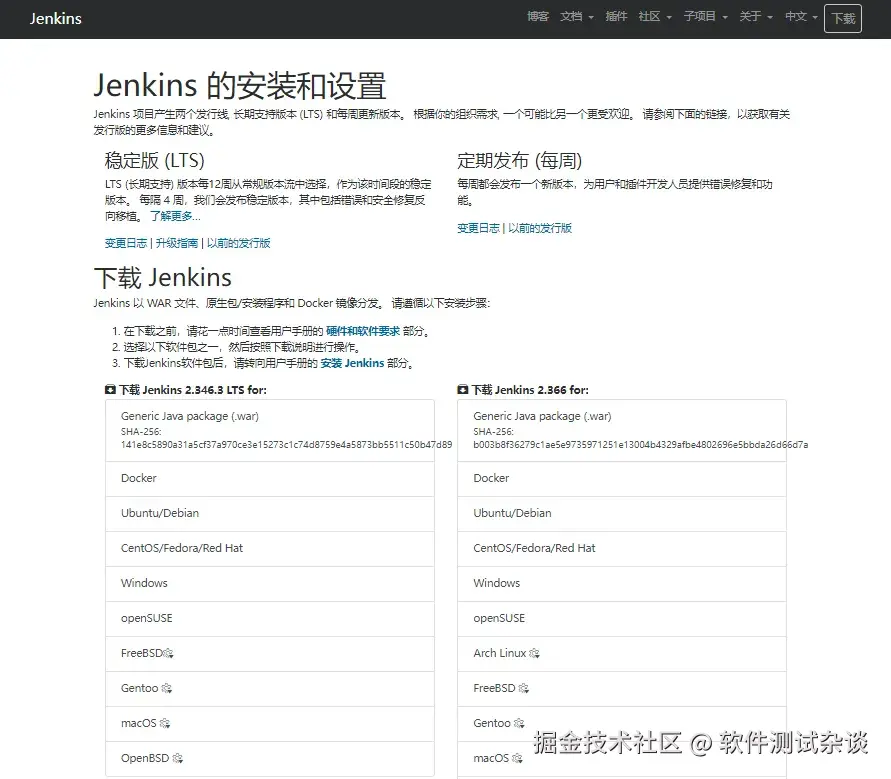The height and width of the screenshot is (779, 891).
Task: Open the 博客 menu item
Action: coord(538,16)
